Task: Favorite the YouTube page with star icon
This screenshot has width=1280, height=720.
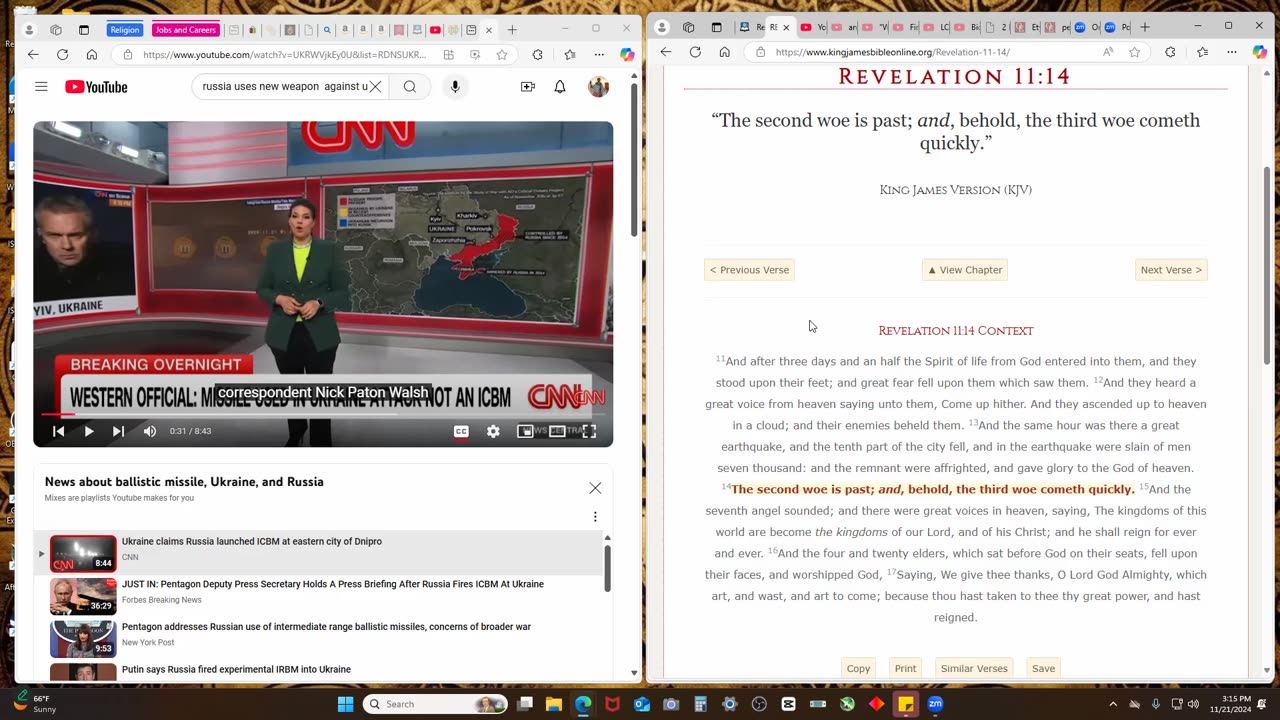Action: click(x=502, y=55)
